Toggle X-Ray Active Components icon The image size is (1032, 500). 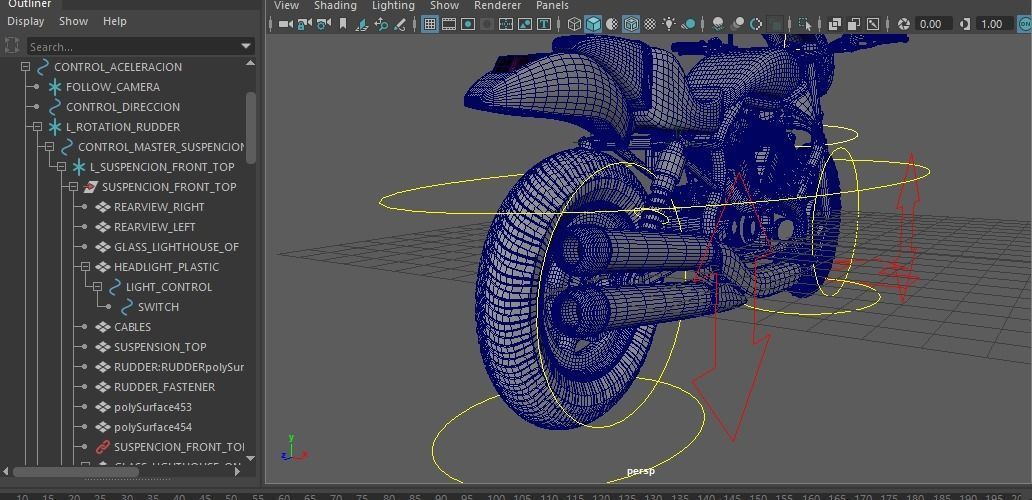click(x=854, y=24)
